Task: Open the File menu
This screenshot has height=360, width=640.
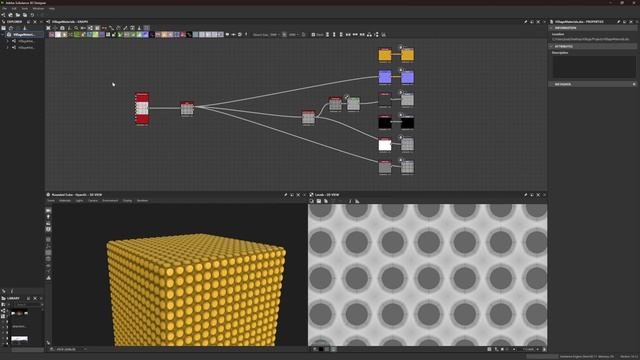Action: pyautogui.click(x=4, y=9)
